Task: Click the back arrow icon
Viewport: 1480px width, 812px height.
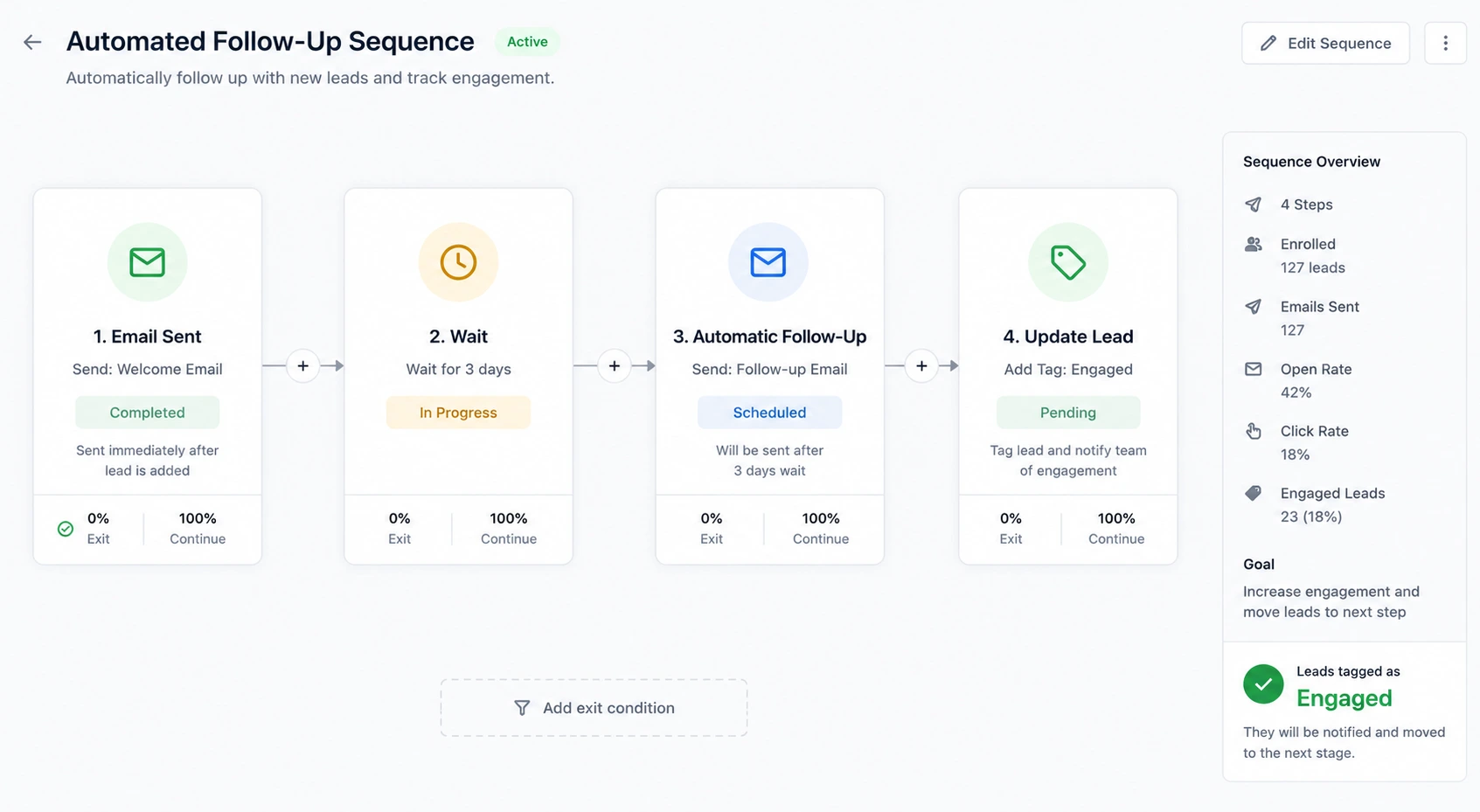Action: [x=32, y=42]
